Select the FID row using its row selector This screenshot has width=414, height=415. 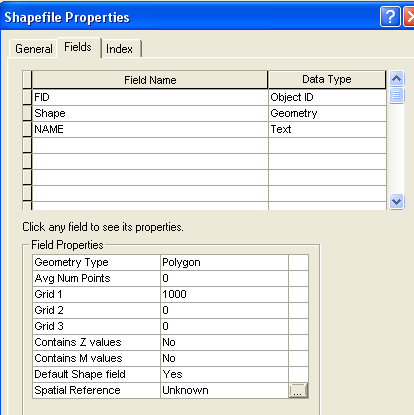[x=27, y=97]
